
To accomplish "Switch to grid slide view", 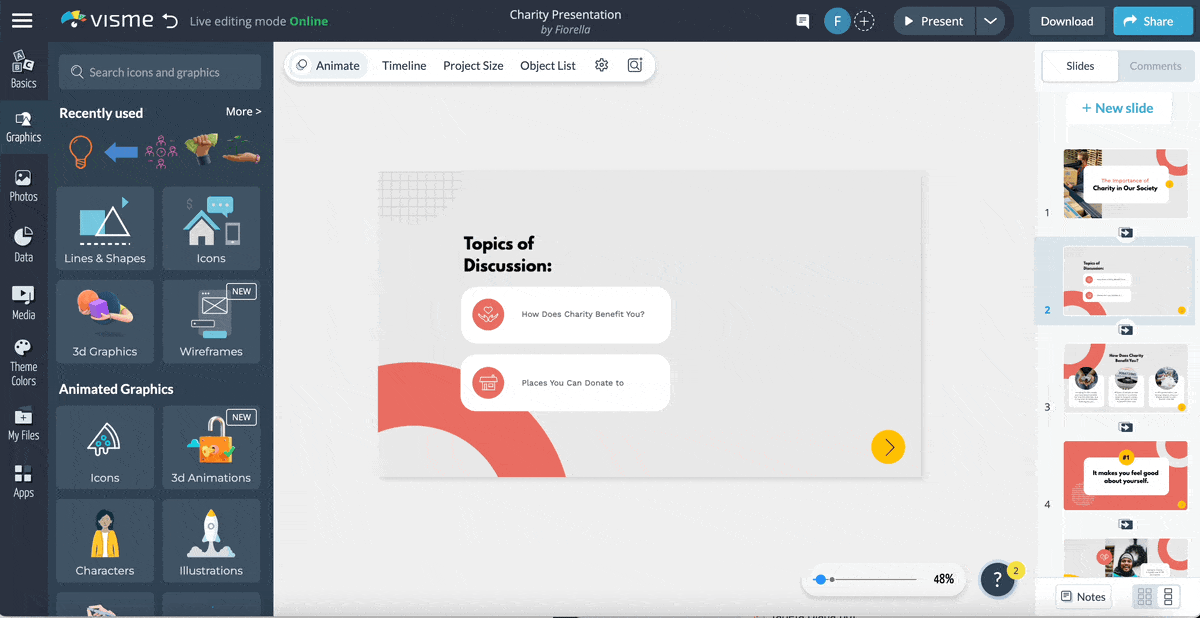I will tap(1145, 597).
